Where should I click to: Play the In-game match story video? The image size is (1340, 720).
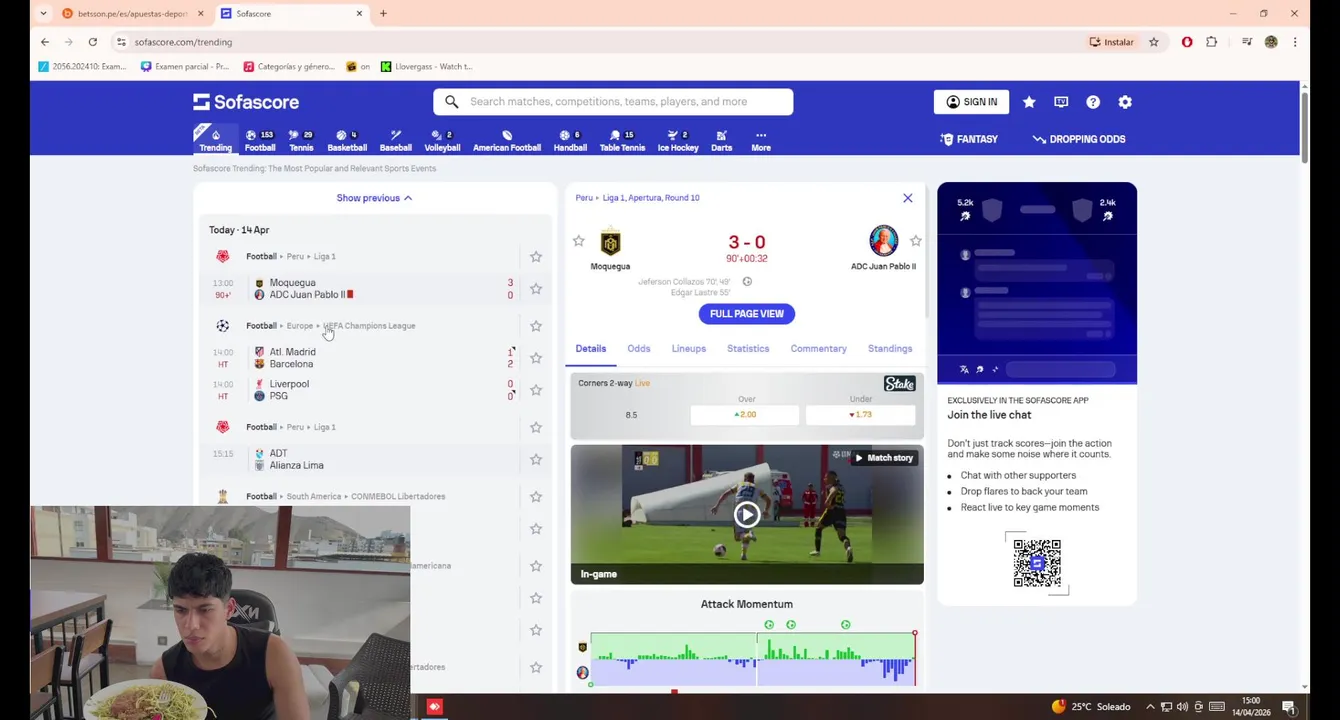click(x=747, y=514)
